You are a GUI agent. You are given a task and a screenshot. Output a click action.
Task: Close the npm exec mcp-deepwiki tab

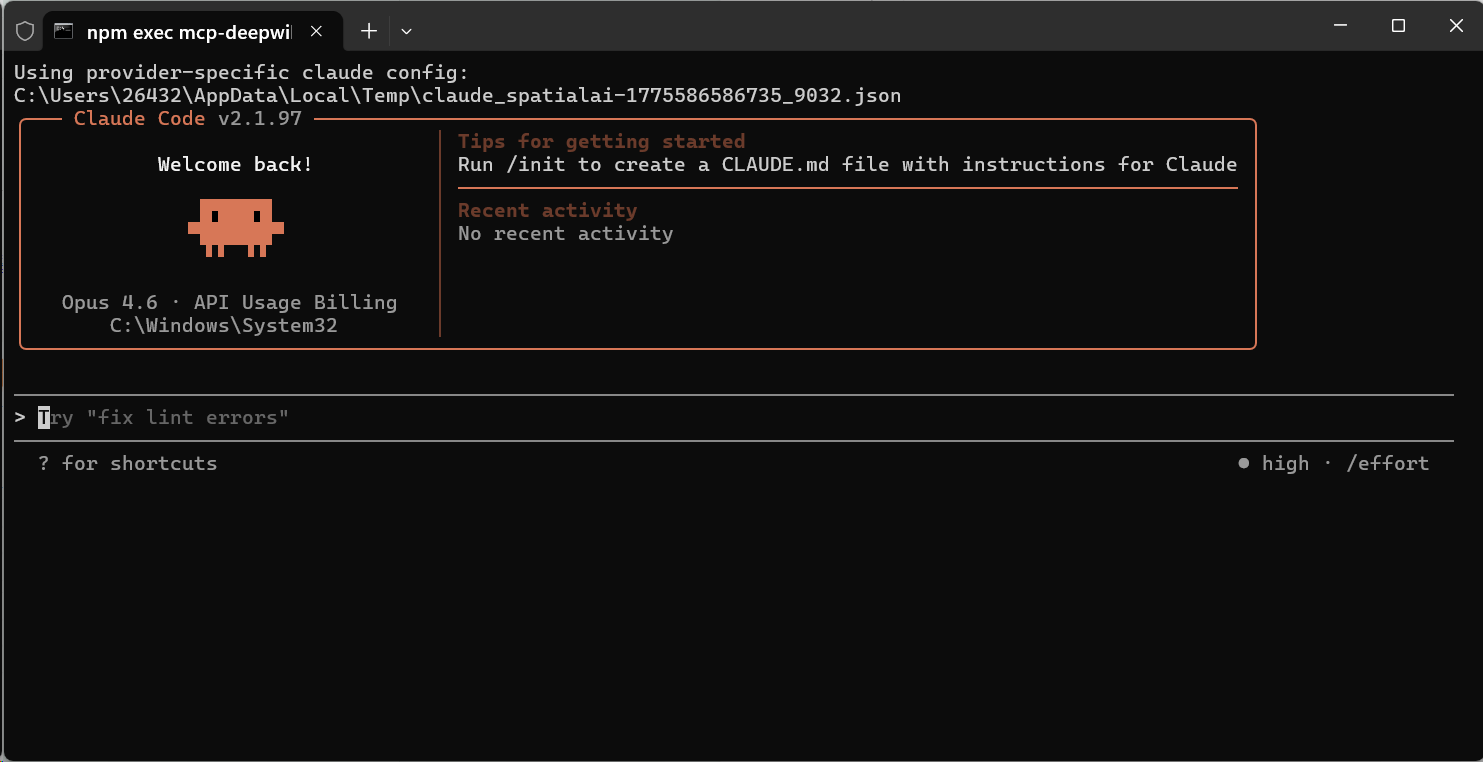(316, 31)
